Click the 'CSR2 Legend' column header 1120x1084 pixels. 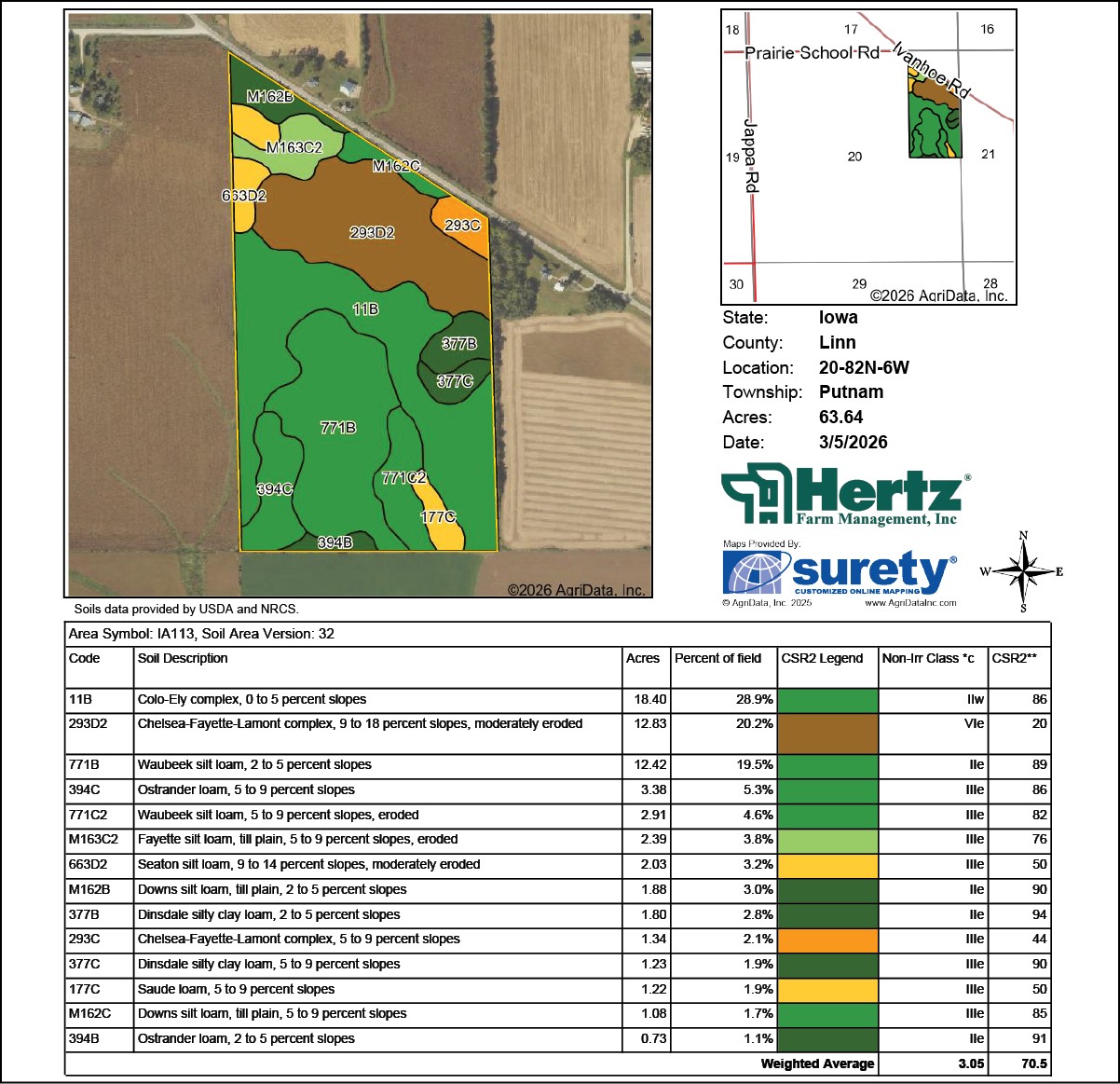[x=822, y=658]
